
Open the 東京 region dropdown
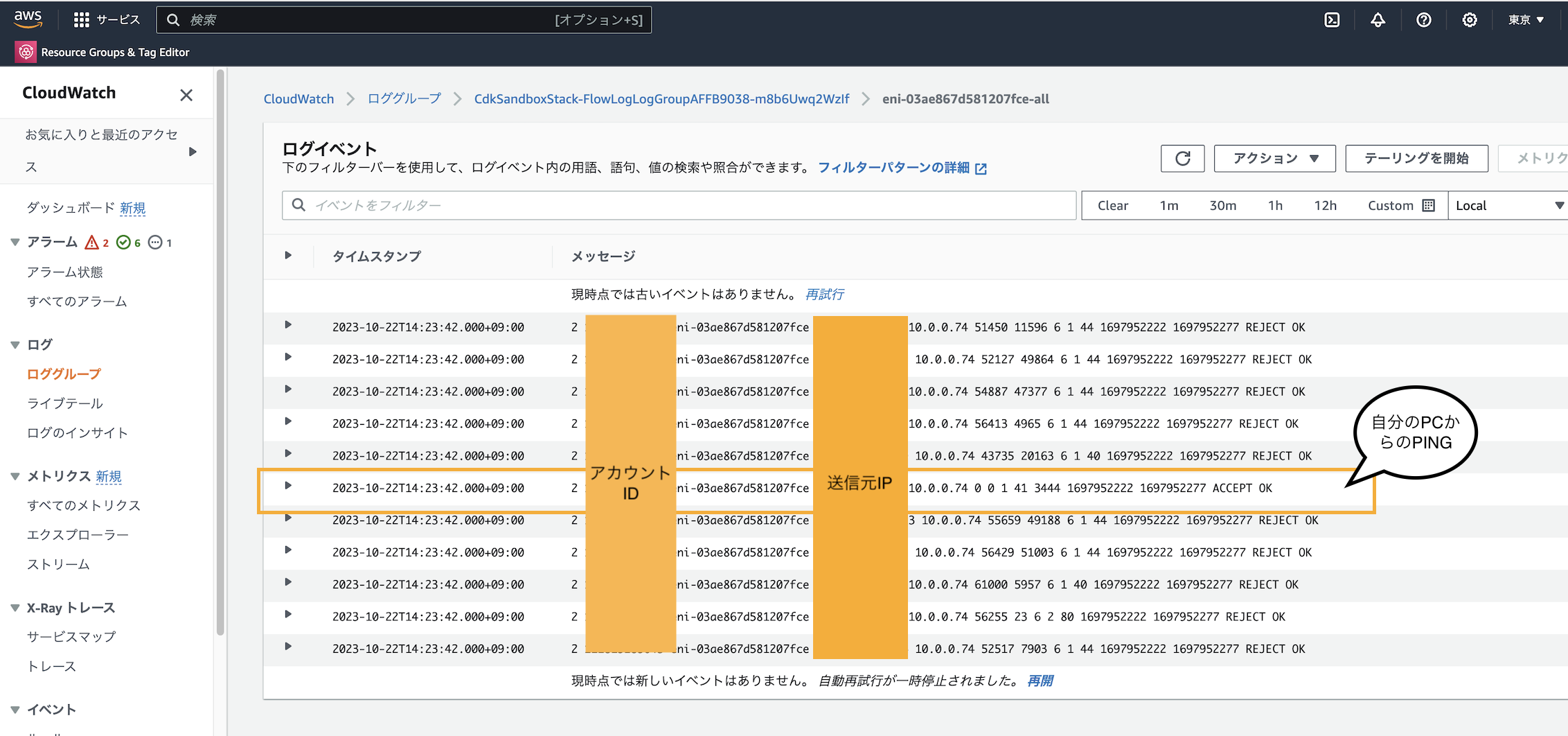1526,20
